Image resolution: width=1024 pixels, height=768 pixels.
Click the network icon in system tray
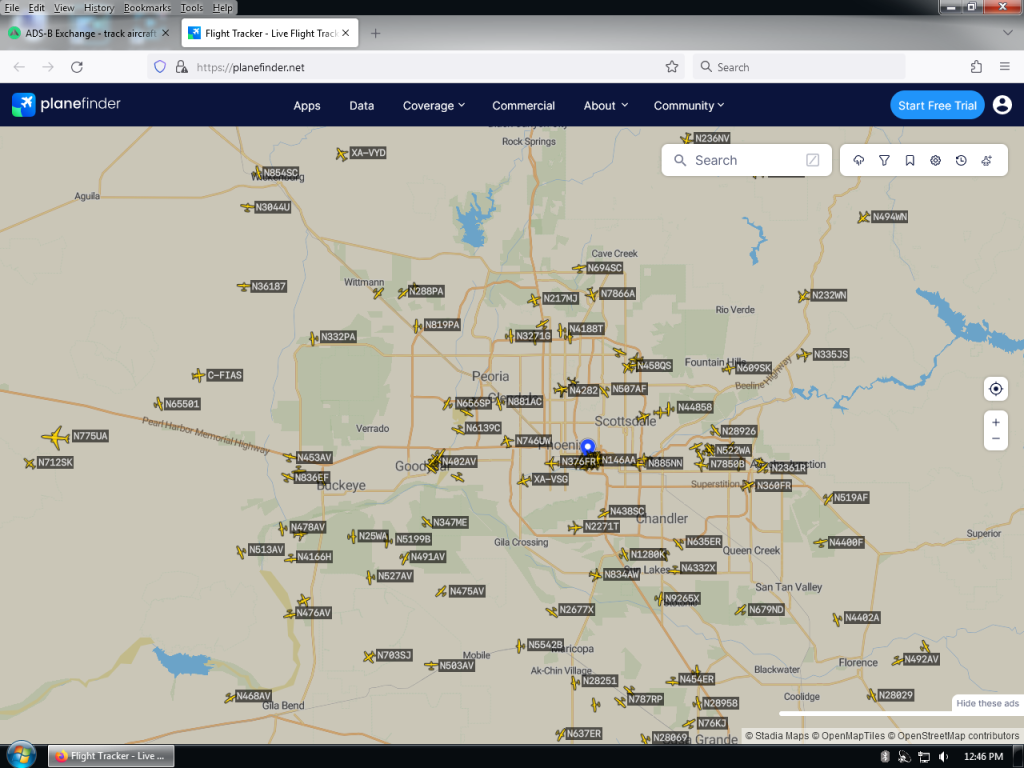coord(923,756)
